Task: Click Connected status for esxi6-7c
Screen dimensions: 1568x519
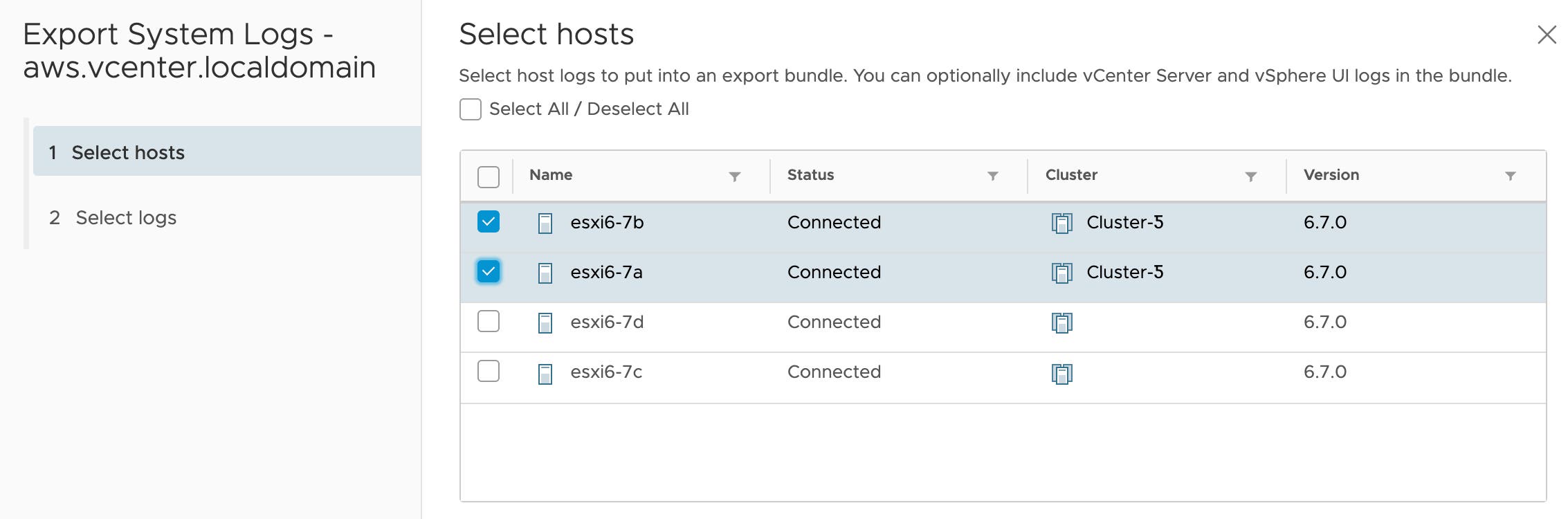Action: 834,372
